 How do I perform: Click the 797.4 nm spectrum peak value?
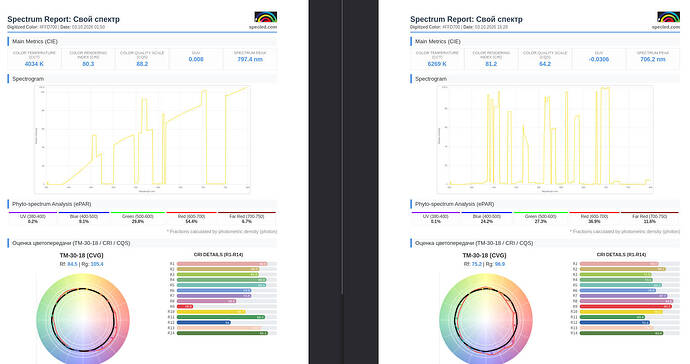250,59
